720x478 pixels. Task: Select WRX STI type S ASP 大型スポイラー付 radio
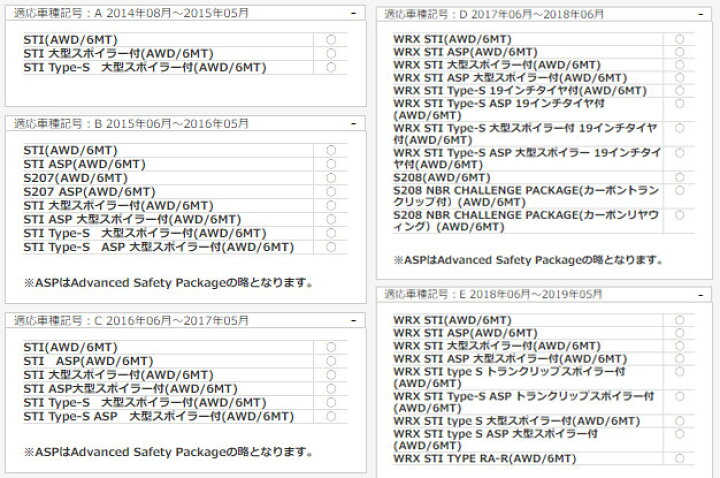pyautogui.click(x=680, y=434)
